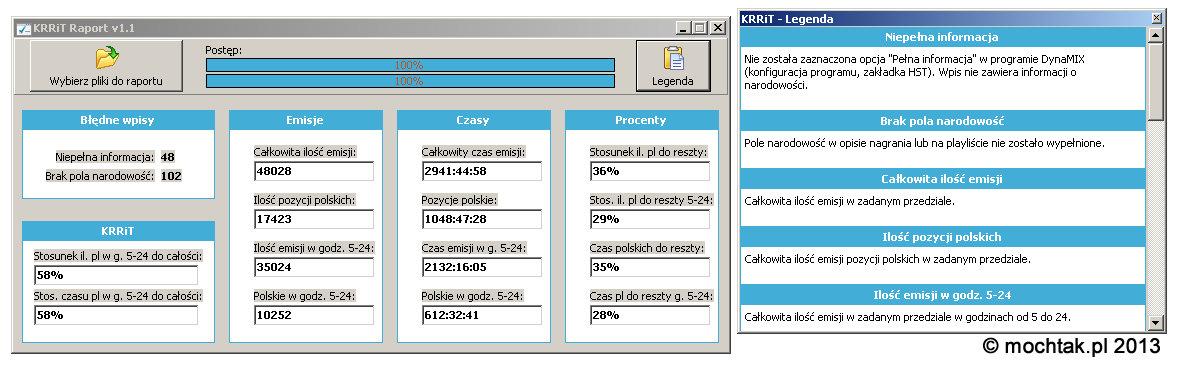Click the lower 100% progress bar
This screenshot has width=1188, height=381.
click(x=410, y=80)
